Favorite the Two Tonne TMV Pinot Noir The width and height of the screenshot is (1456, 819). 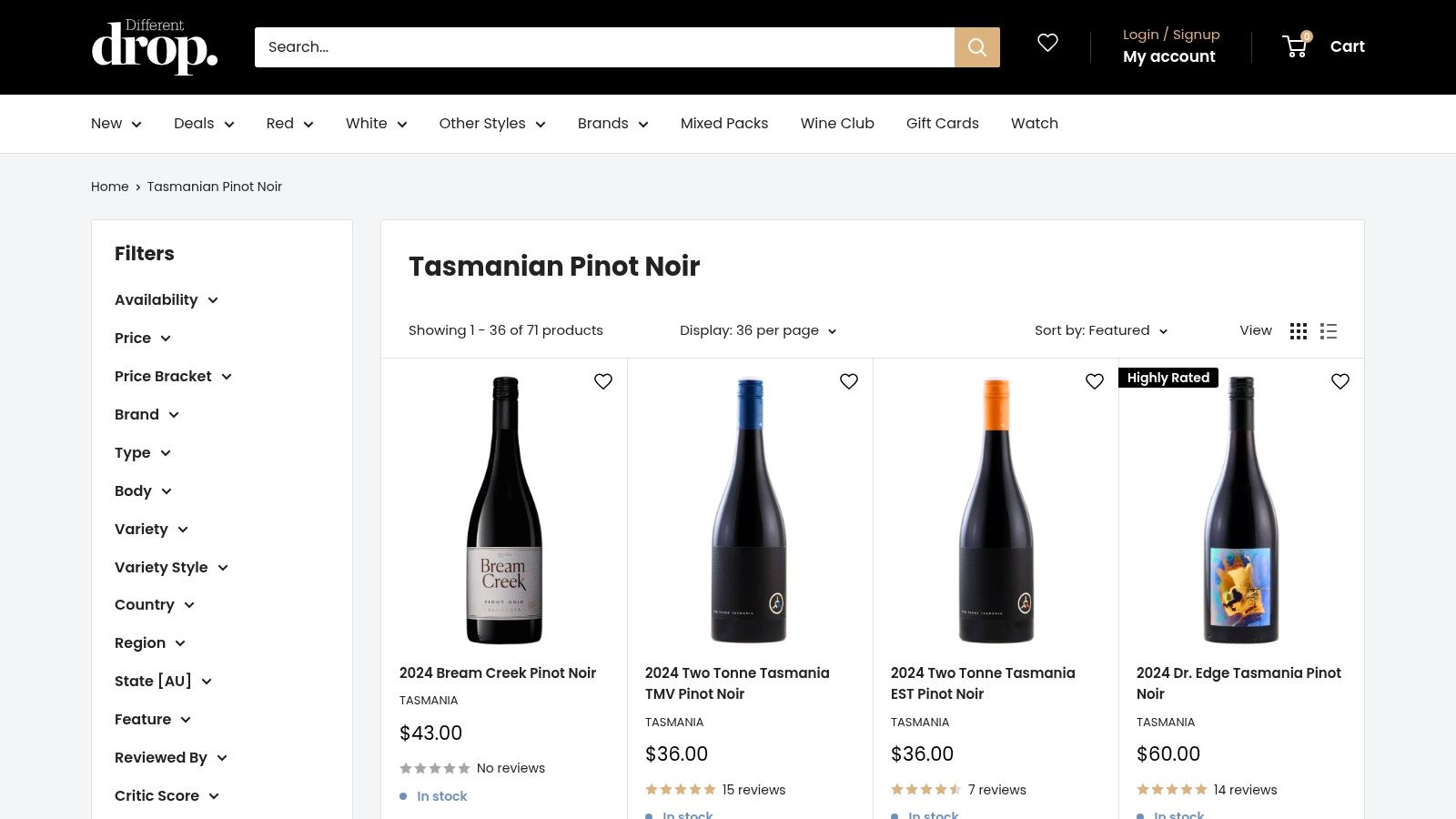pyautogui.click(x=849, y=381)
